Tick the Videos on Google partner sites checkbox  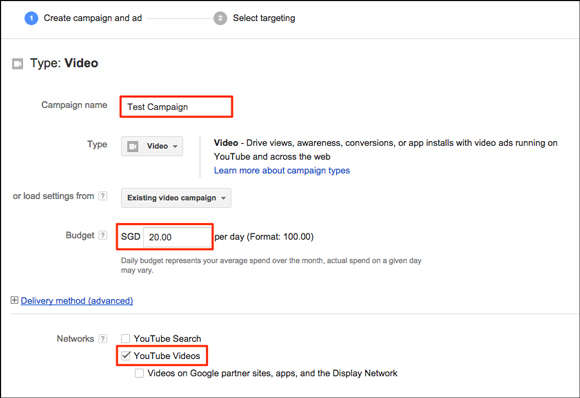(x=139, y=373)
